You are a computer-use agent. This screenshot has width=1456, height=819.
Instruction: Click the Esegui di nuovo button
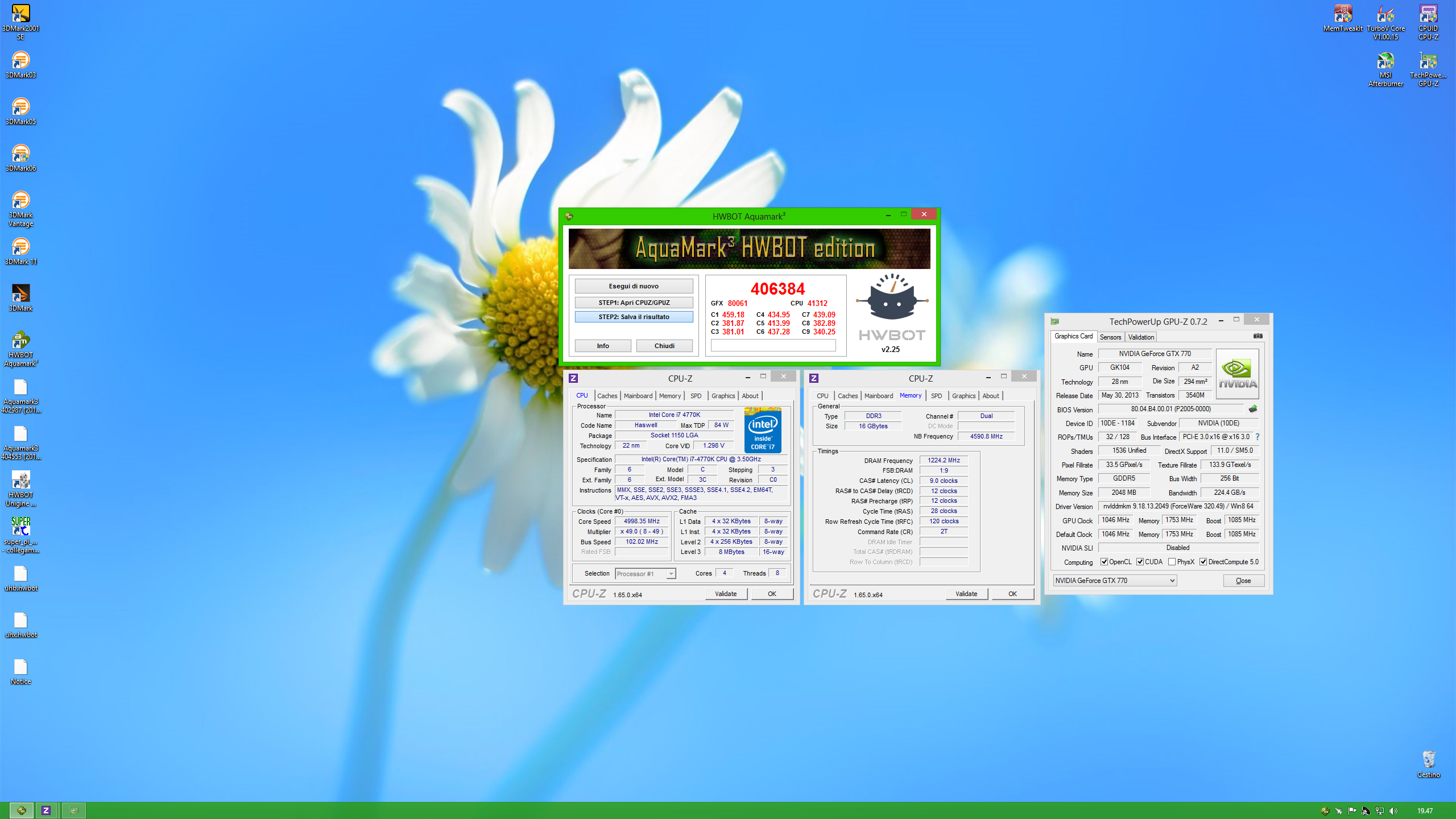coord(634,286)
